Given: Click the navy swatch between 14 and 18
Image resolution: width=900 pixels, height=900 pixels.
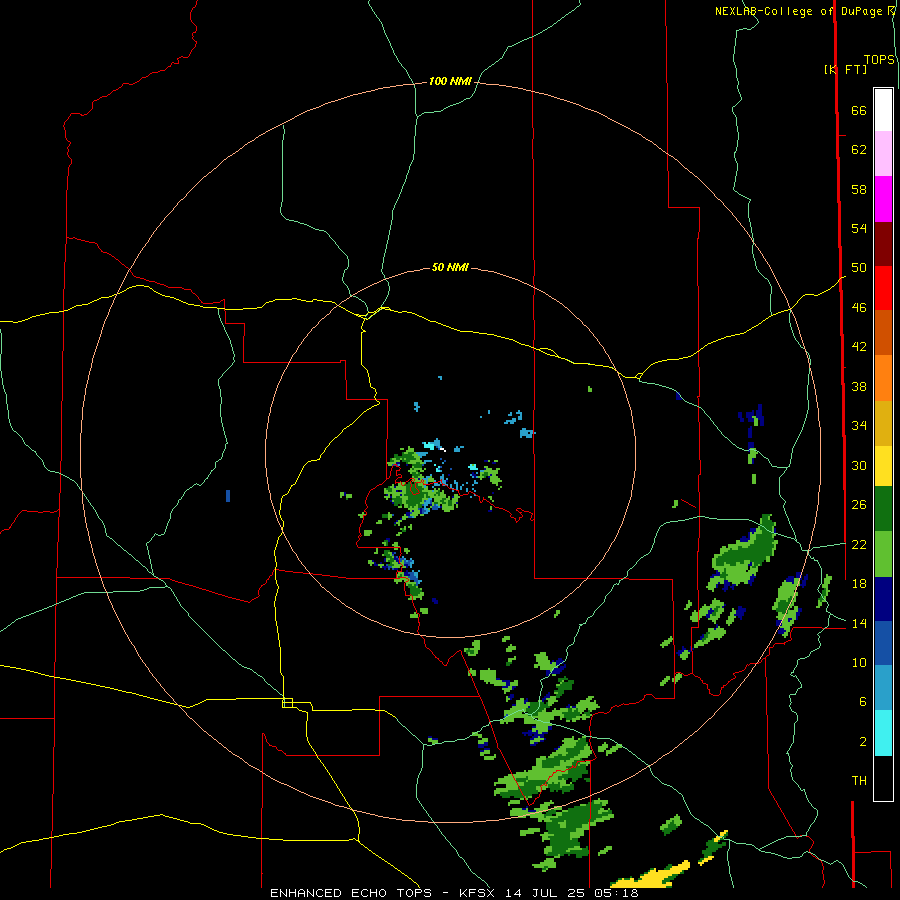Looking at the screenshot, I should pos(883,599).
